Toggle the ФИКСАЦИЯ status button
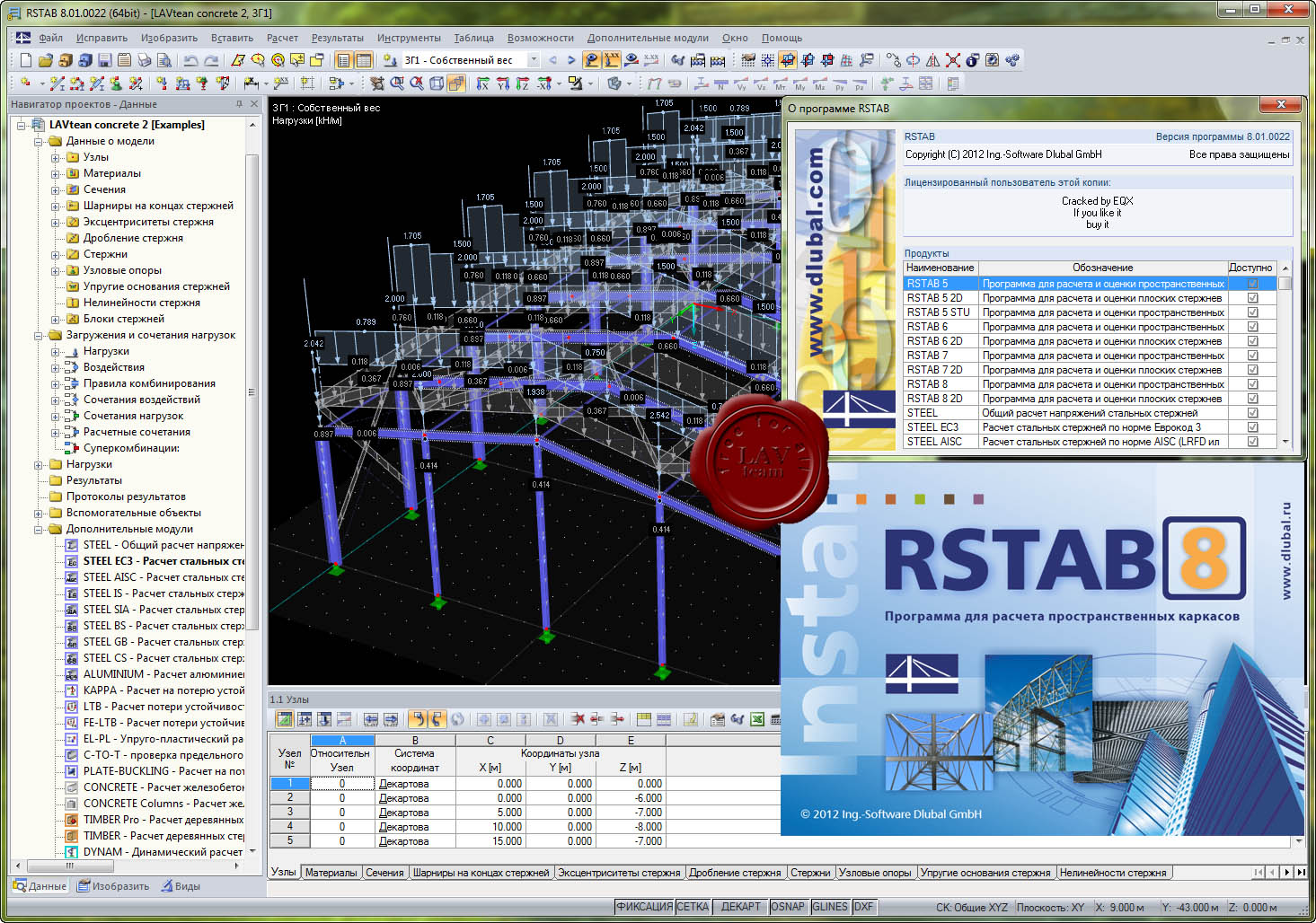 point(644,907)
